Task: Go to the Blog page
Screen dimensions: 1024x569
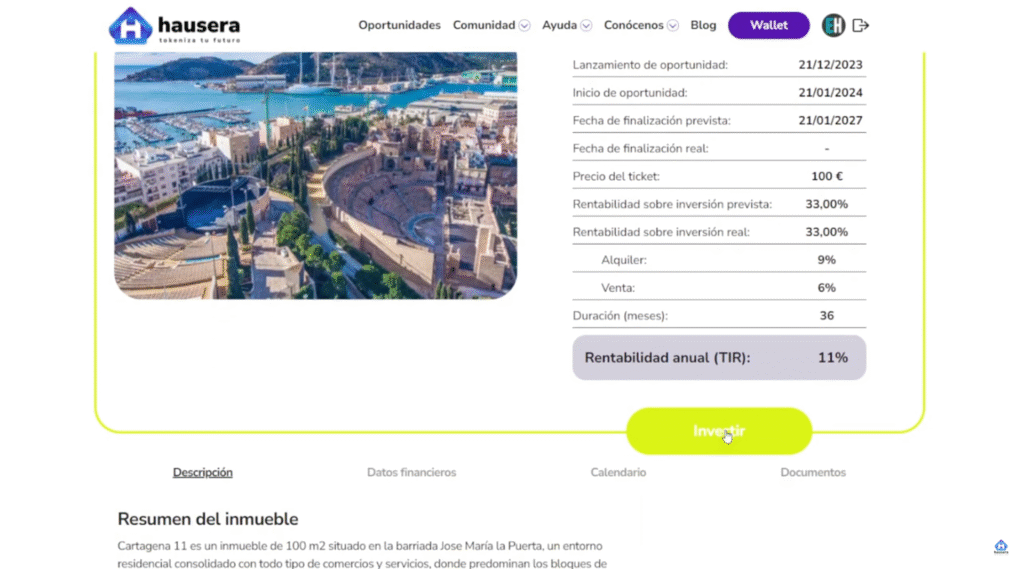Action: coord(703,26)
